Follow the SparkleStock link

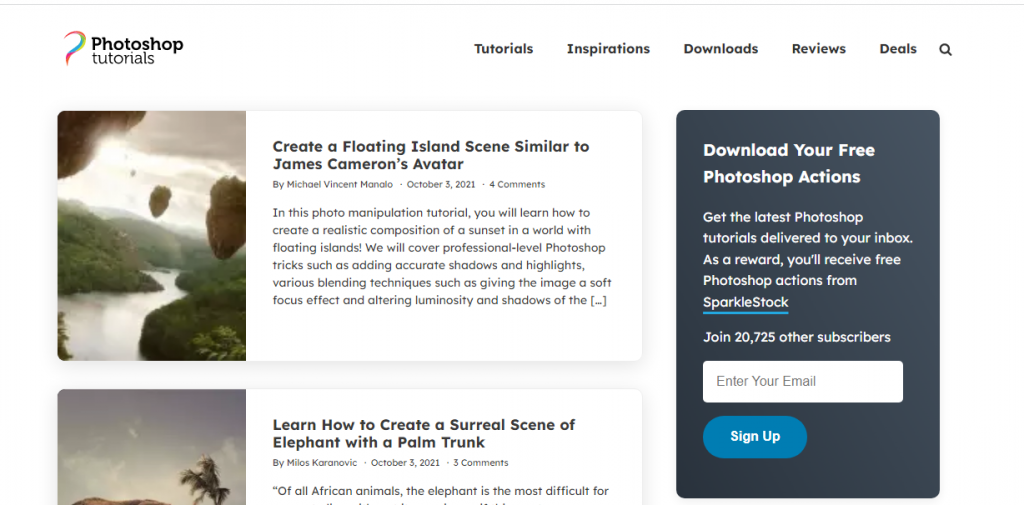(x=745, y=302)
